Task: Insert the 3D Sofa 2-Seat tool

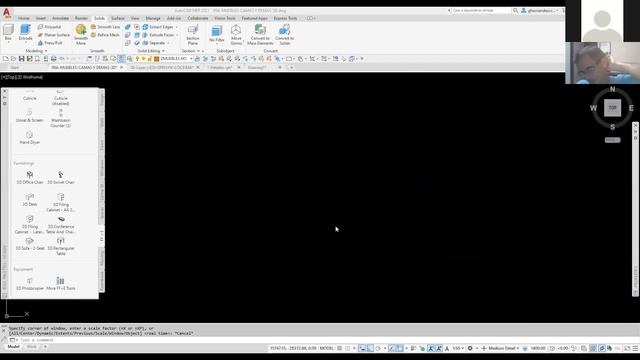Action: pos(30,244)
